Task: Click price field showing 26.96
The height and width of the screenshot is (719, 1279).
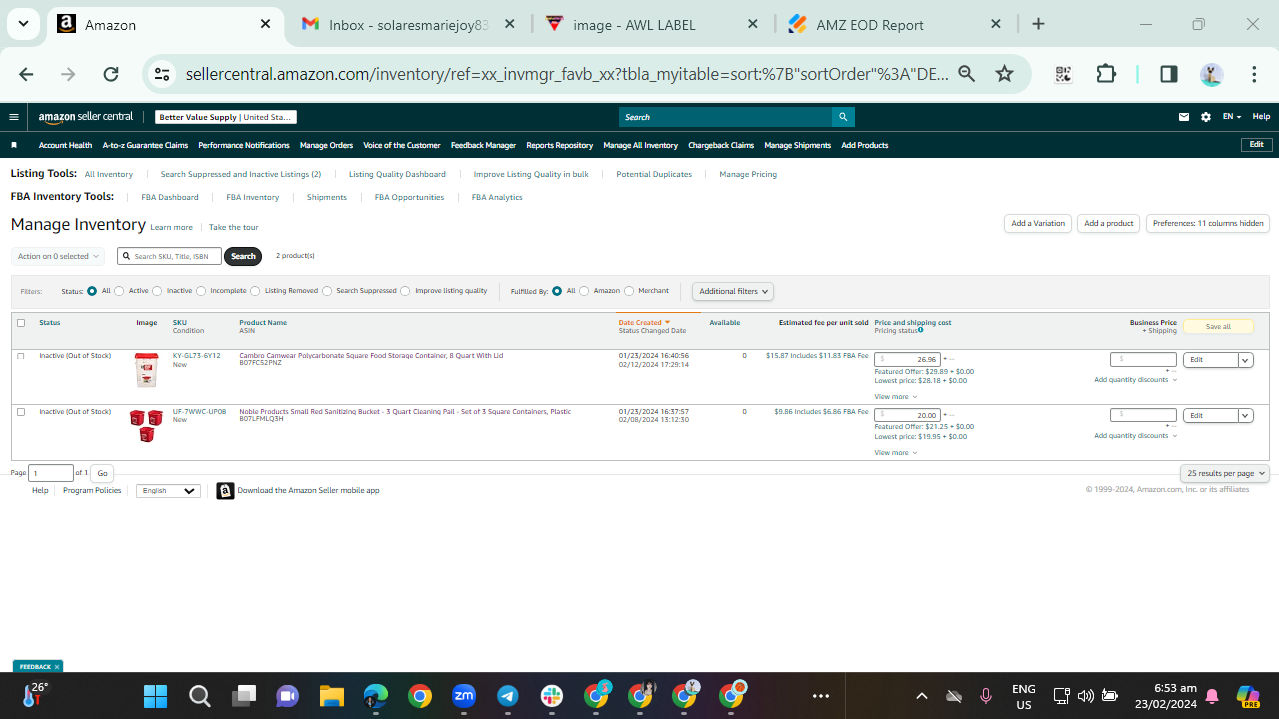Action: [x=907, y=359]
